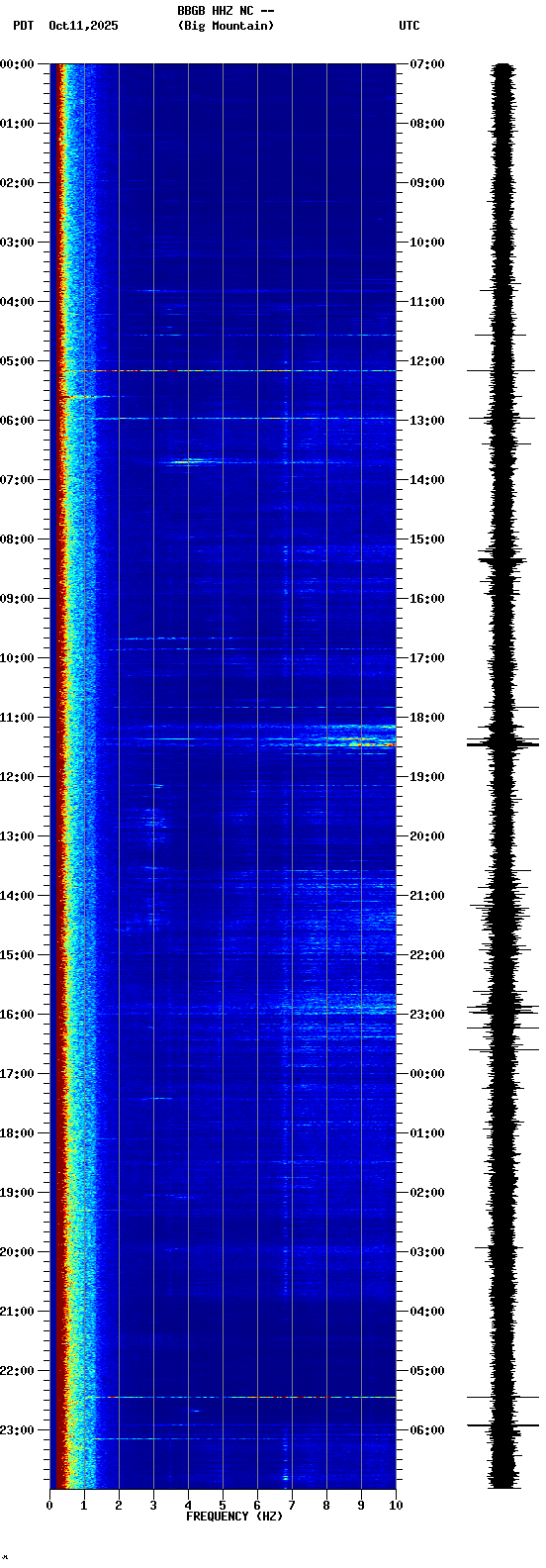Click the UTC time label '06:00'
546x1568 pixels.
tap(426, 1430)
